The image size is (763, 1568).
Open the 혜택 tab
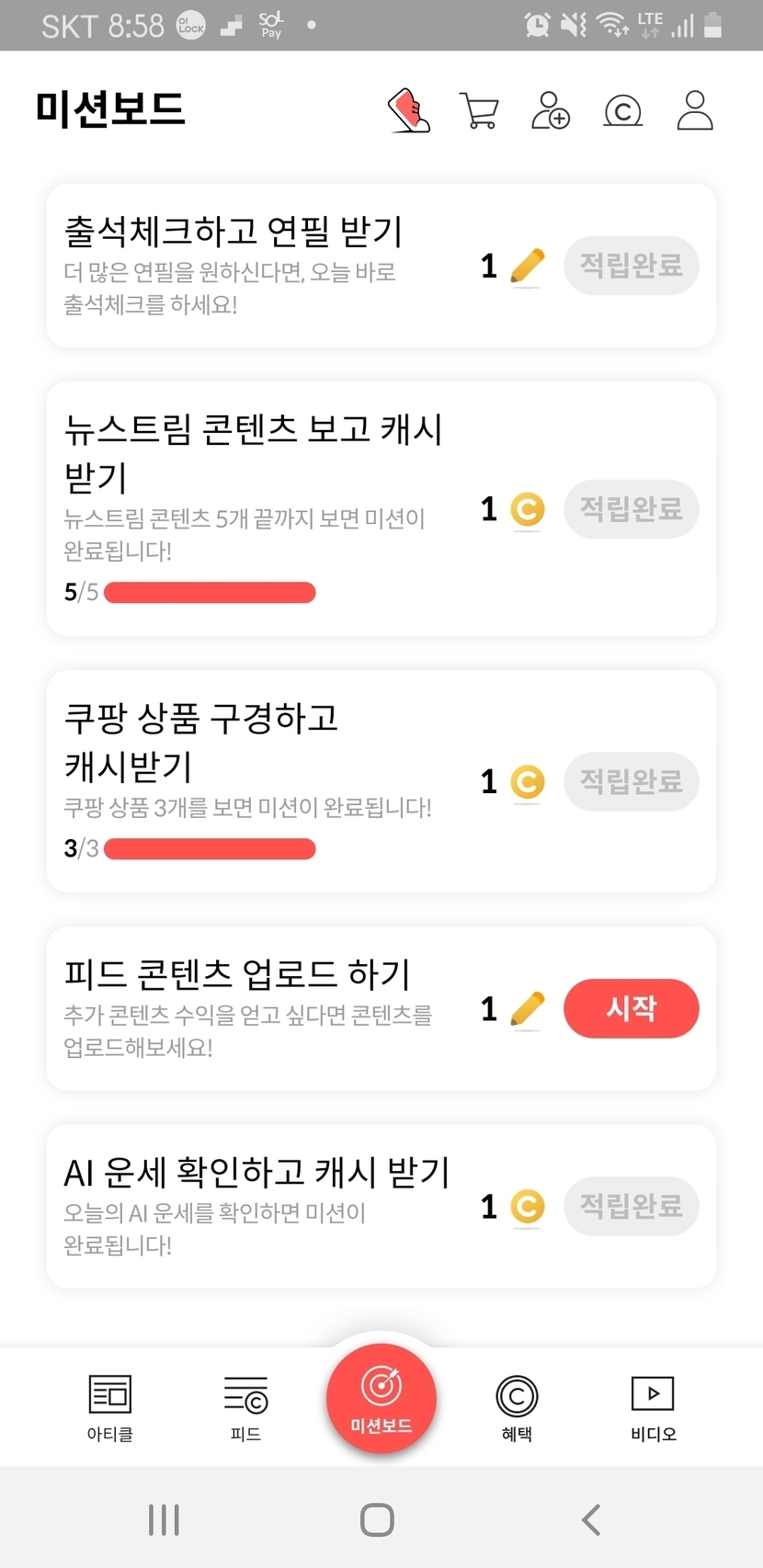517,1406
